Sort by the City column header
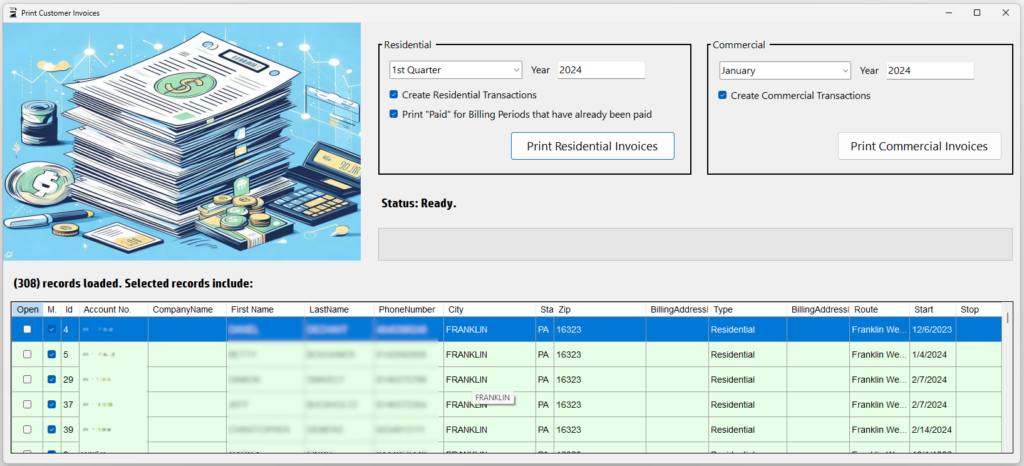The image size is (1024, 466). (489, 310)
